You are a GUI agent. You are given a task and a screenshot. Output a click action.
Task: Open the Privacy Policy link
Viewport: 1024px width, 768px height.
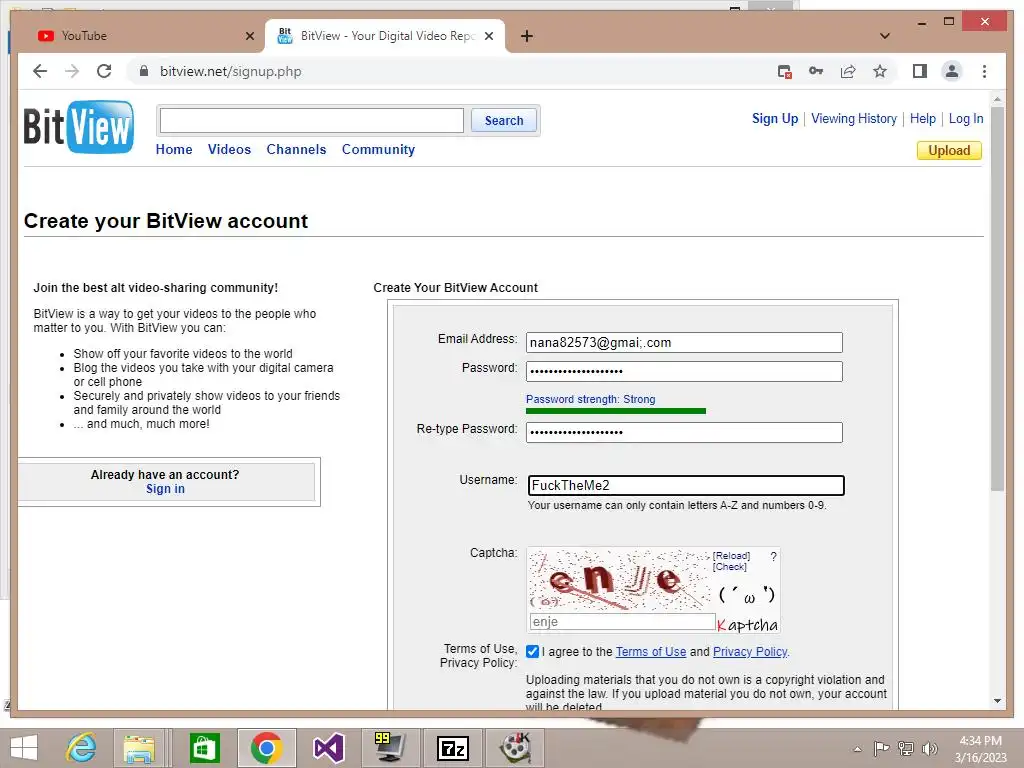pos(750,652)
